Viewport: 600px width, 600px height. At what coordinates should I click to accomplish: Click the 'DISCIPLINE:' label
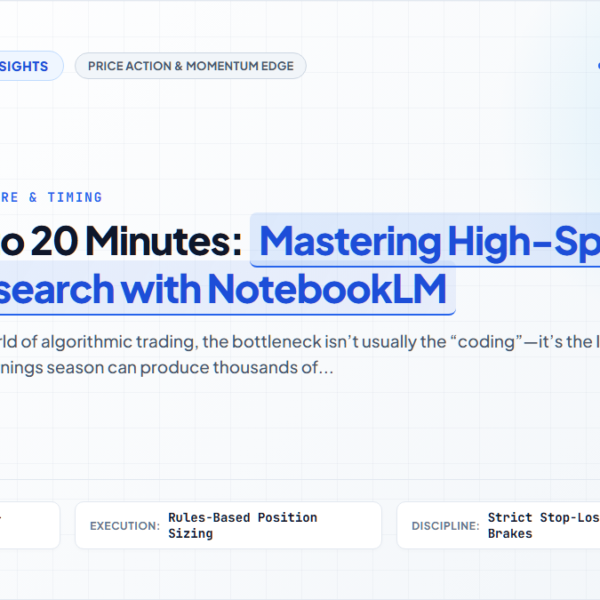445,526
